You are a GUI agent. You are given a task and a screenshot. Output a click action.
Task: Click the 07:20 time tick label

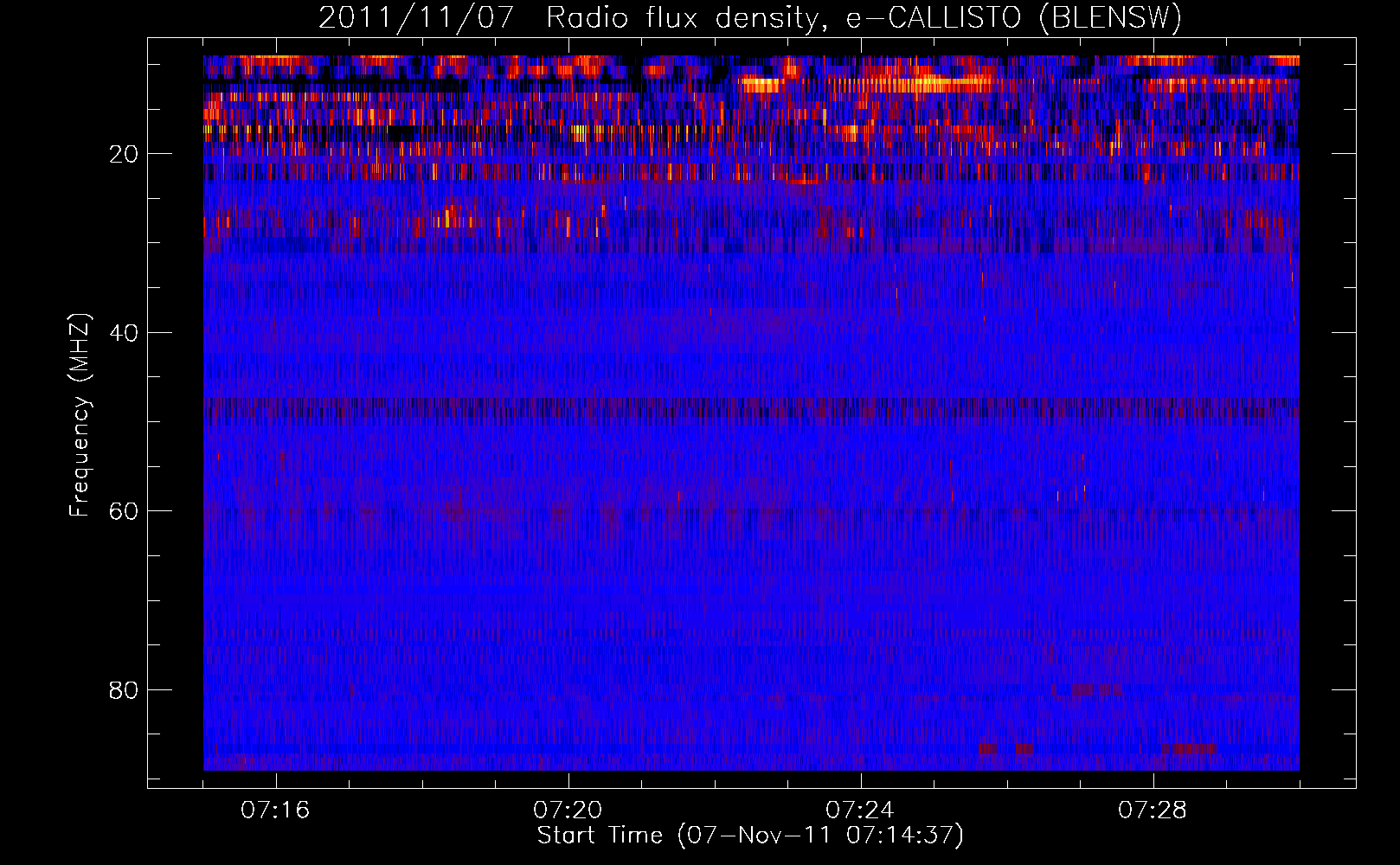[x=568, y=810]
